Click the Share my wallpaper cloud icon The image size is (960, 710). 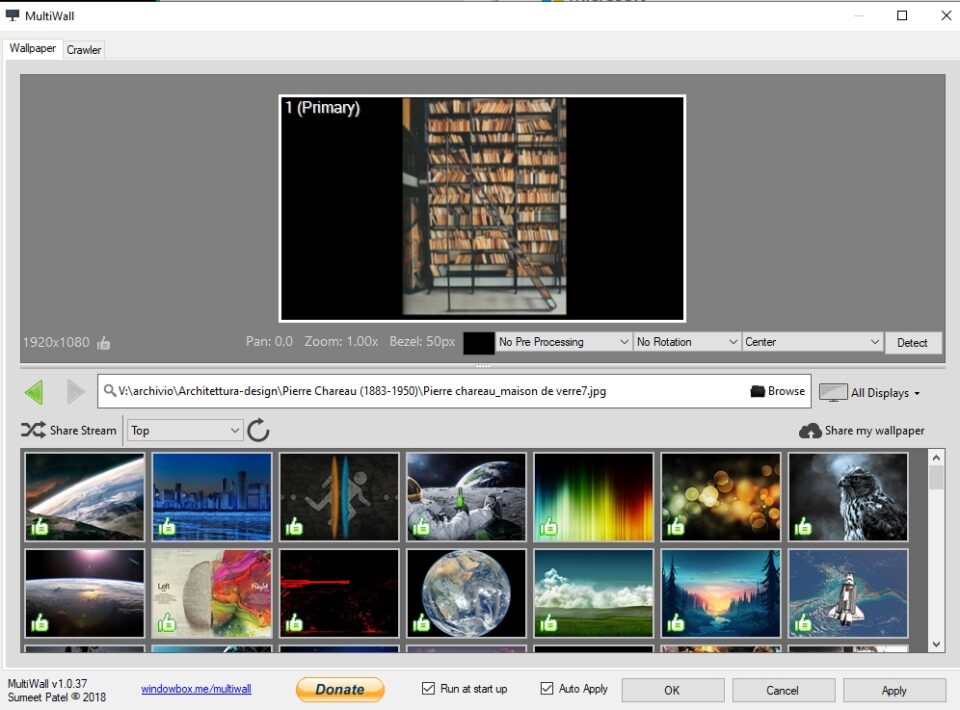coord(810,431)
